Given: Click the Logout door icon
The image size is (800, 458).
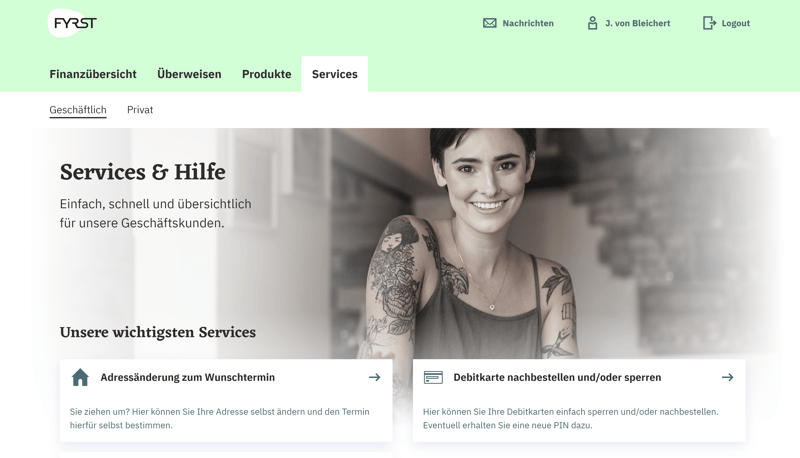Looking at the screenshot, I should click(709, 23).
